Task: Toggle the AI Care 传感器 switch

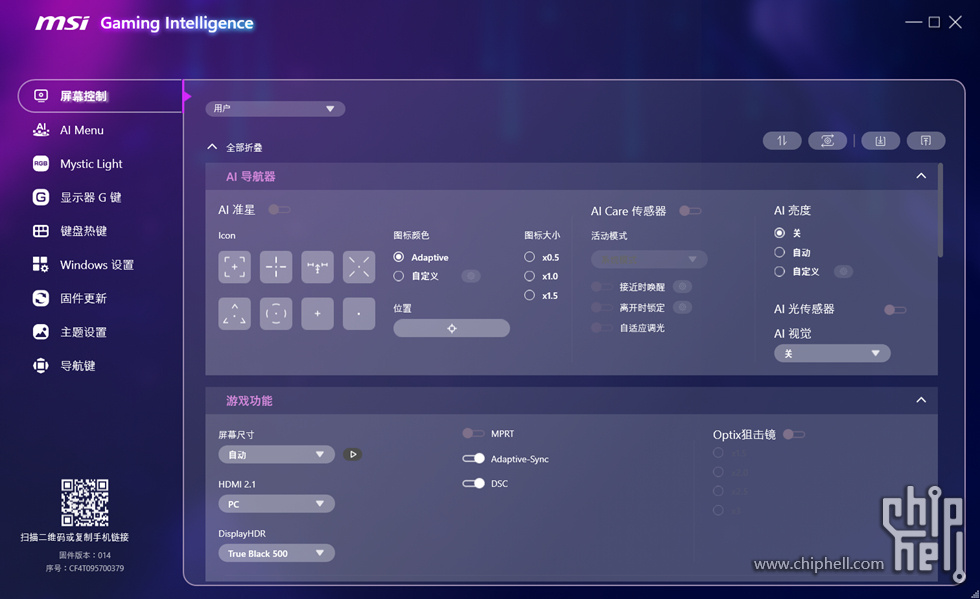Action: click(689, 211)
